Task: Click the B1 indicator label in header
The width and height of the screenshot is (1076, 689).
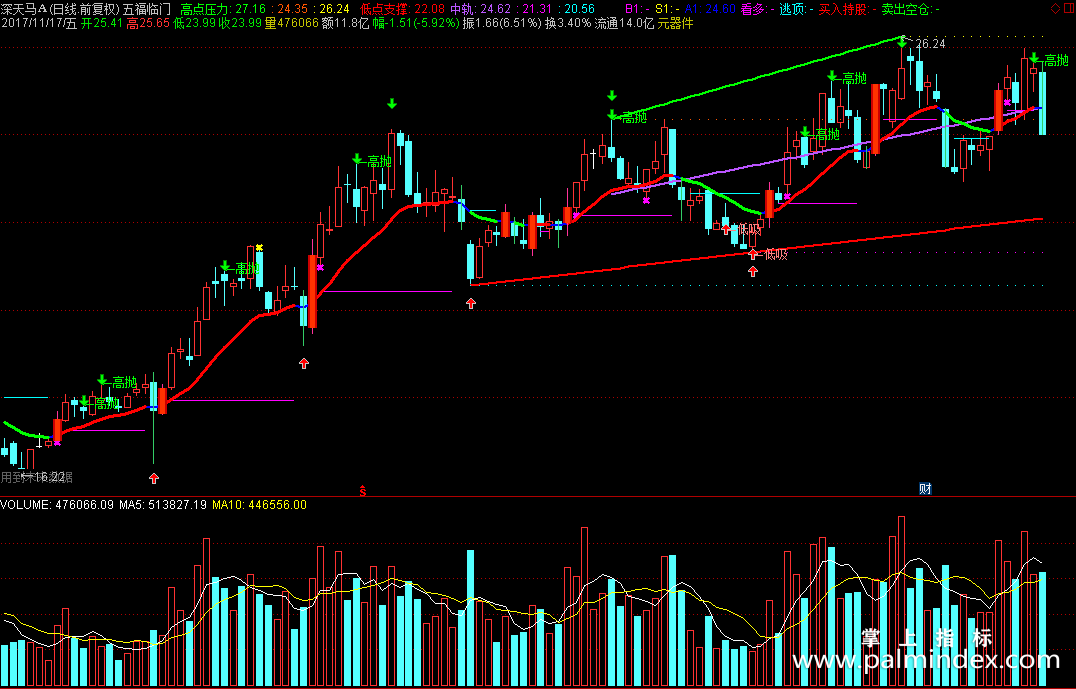Action: (x=636, y=9)
